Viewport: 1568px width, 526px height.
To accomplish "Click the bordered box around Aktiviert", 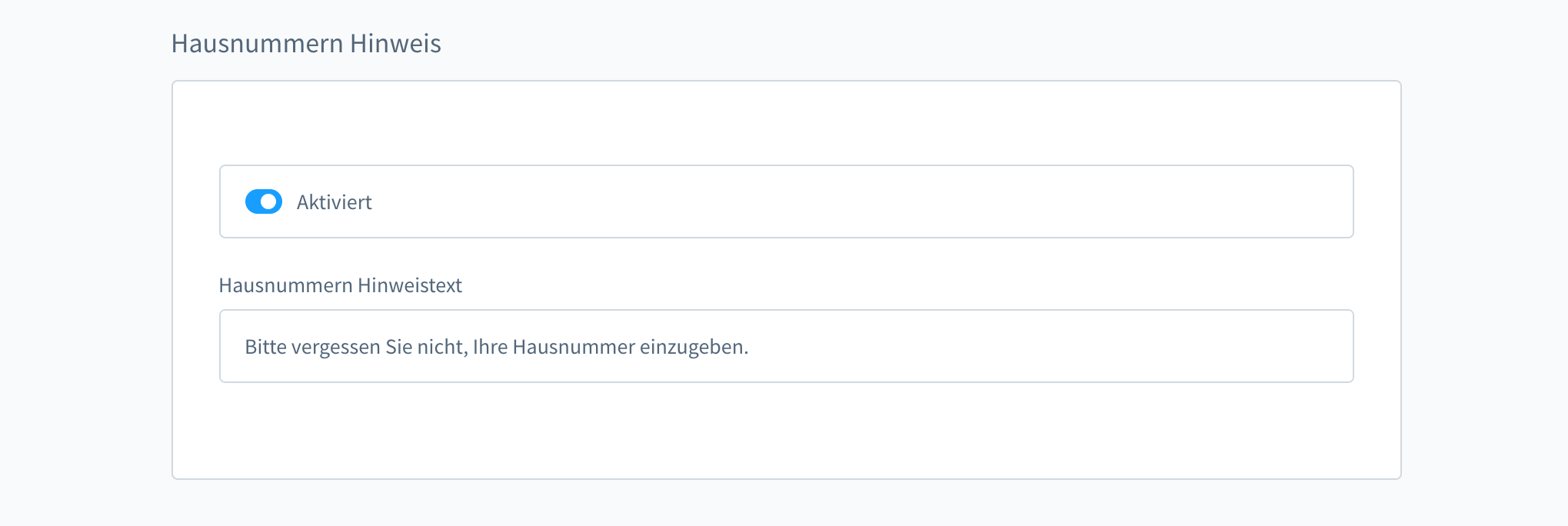I will coord(1077,201).
